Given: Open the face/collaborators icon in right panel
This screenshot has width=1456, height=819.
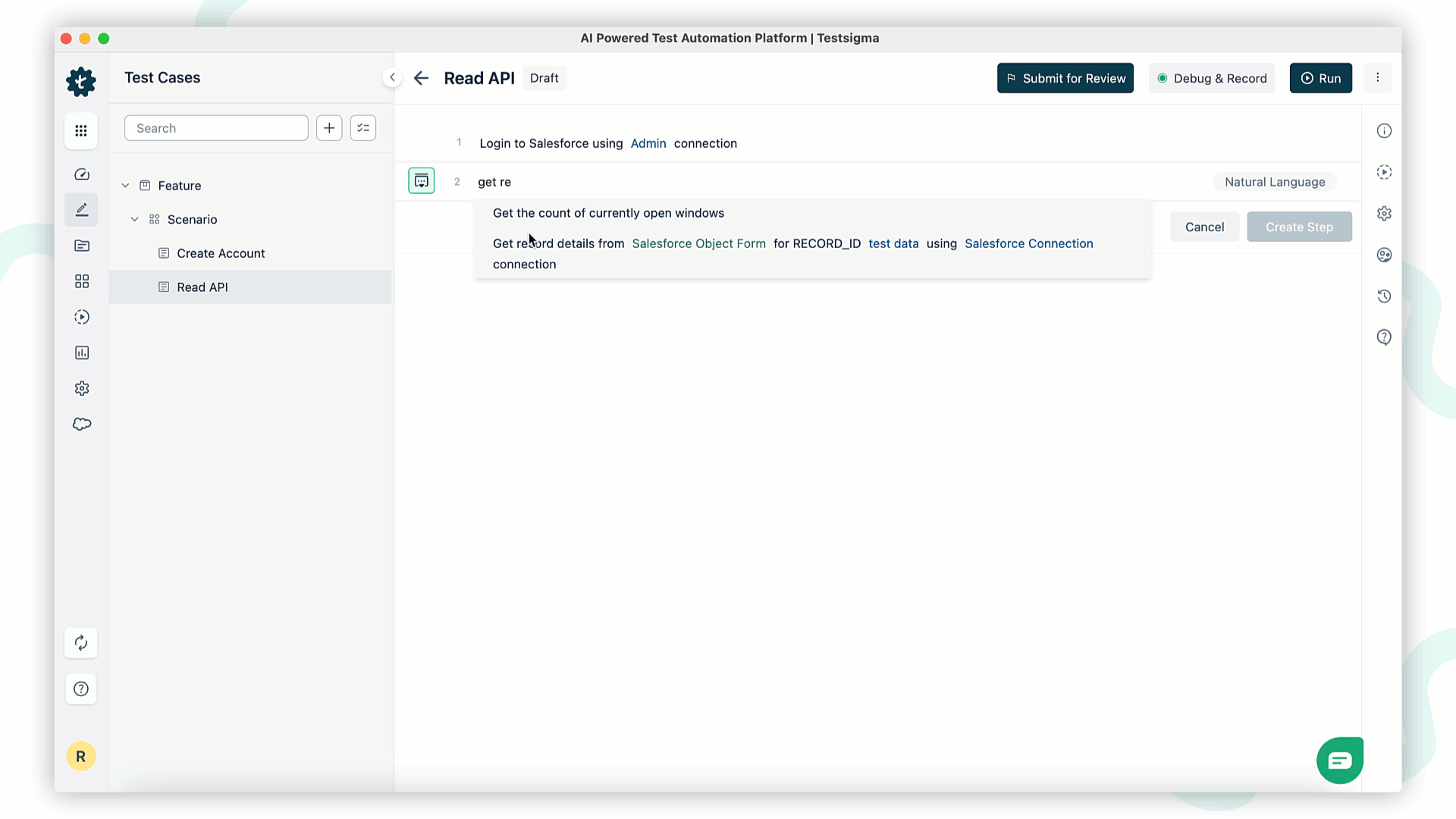Looking at the screenshot, I should coord(1384,255).
